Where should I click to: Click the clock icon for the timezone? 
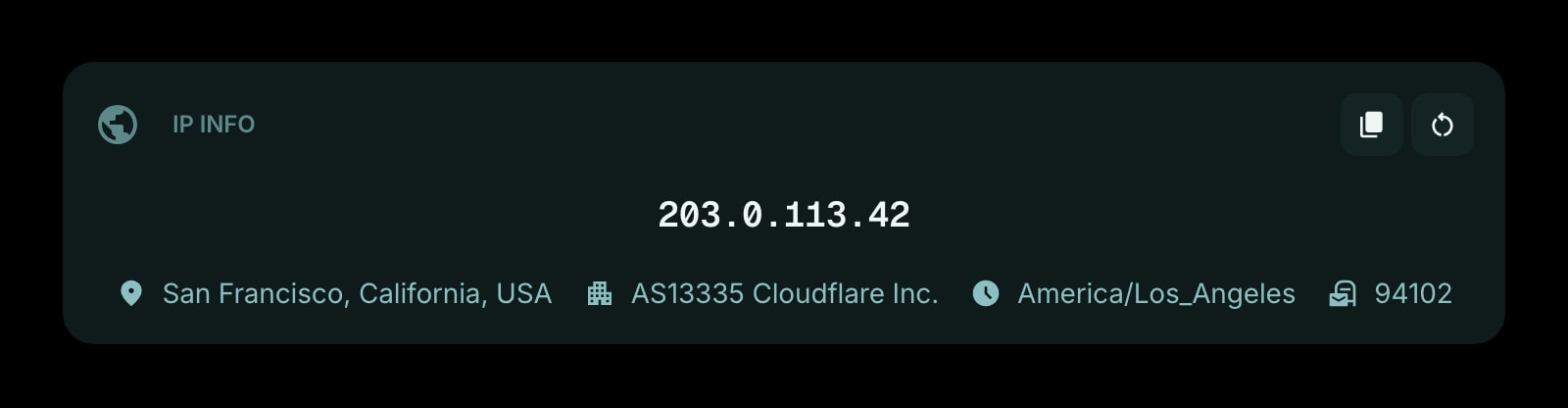[985, 293]
